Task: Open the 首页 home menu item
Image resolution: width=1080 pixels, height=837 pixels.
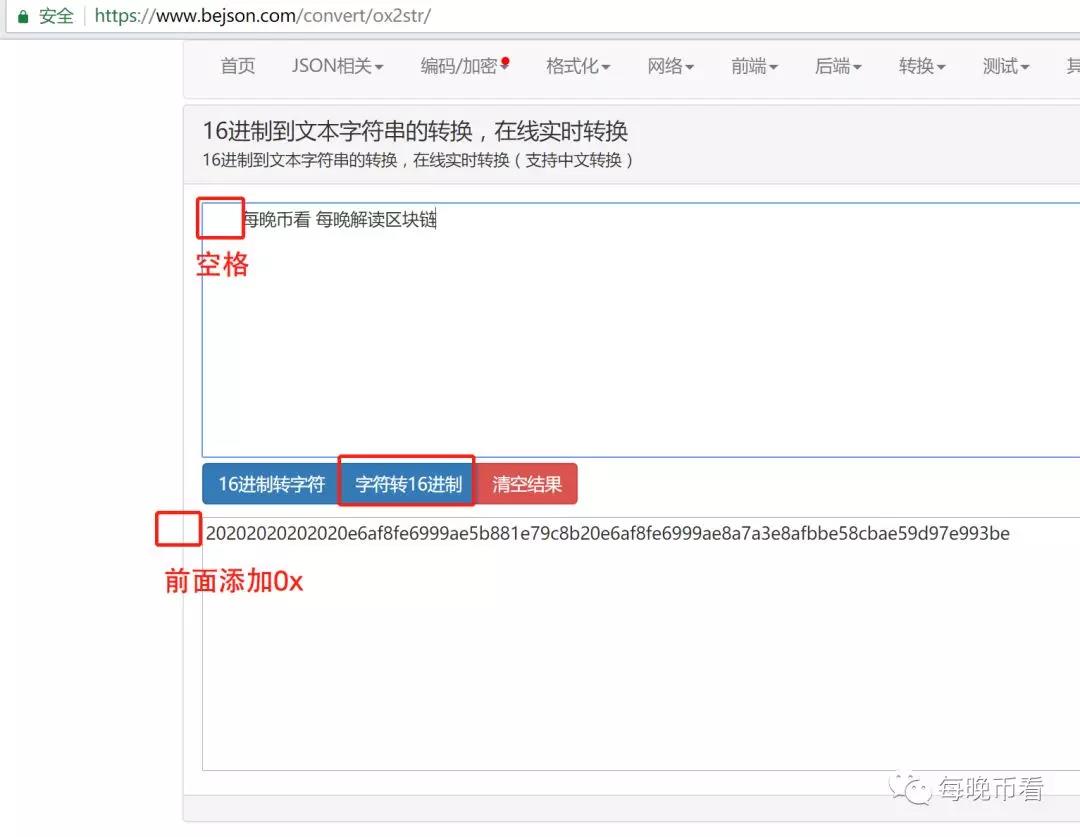Action: [x=238, y=66]
